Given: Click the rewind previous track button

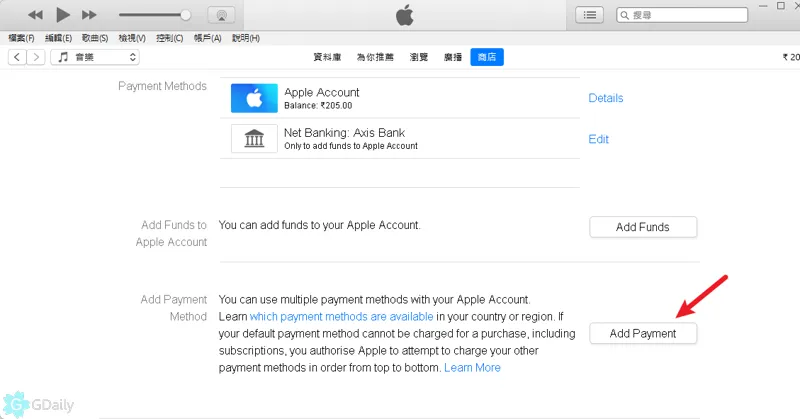Looking at the screenshot, I should pyautogui.click(x=35, y=15).
